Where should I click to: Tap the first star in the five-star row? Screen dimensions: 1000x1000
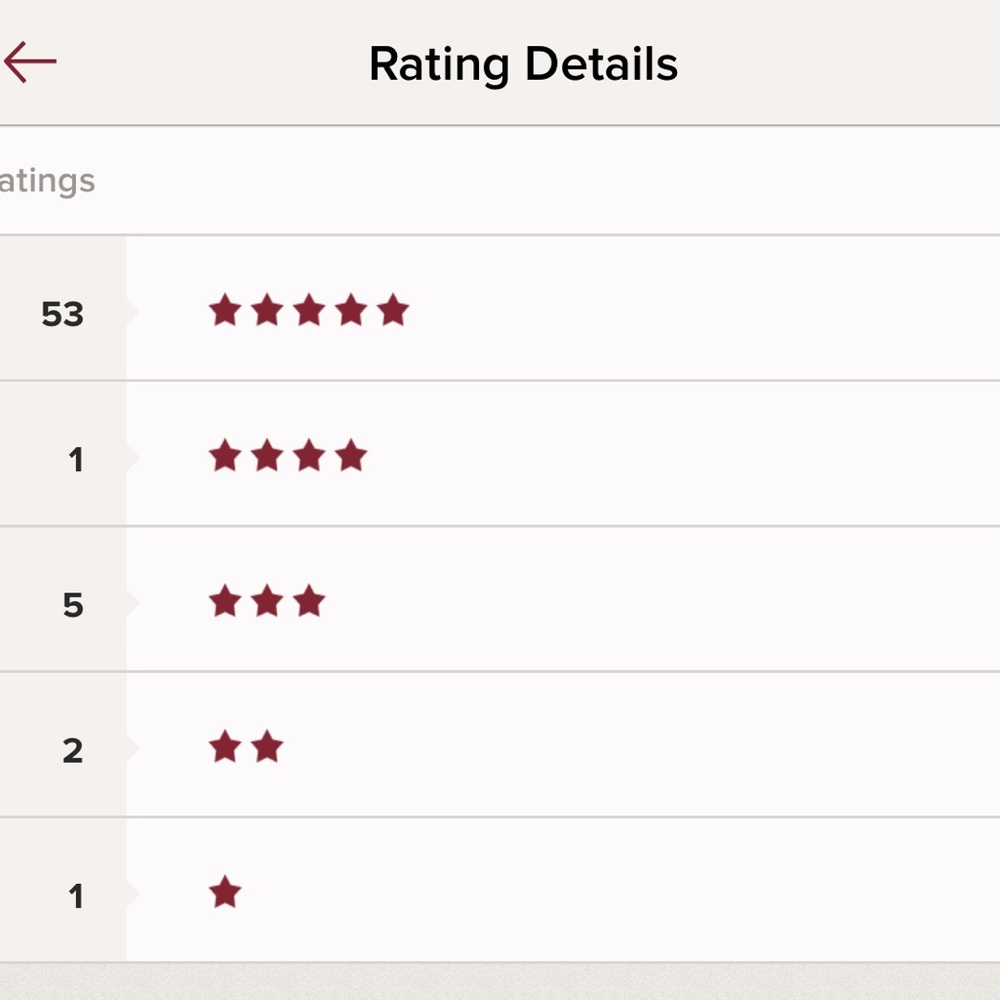click(x=225, y=309)
